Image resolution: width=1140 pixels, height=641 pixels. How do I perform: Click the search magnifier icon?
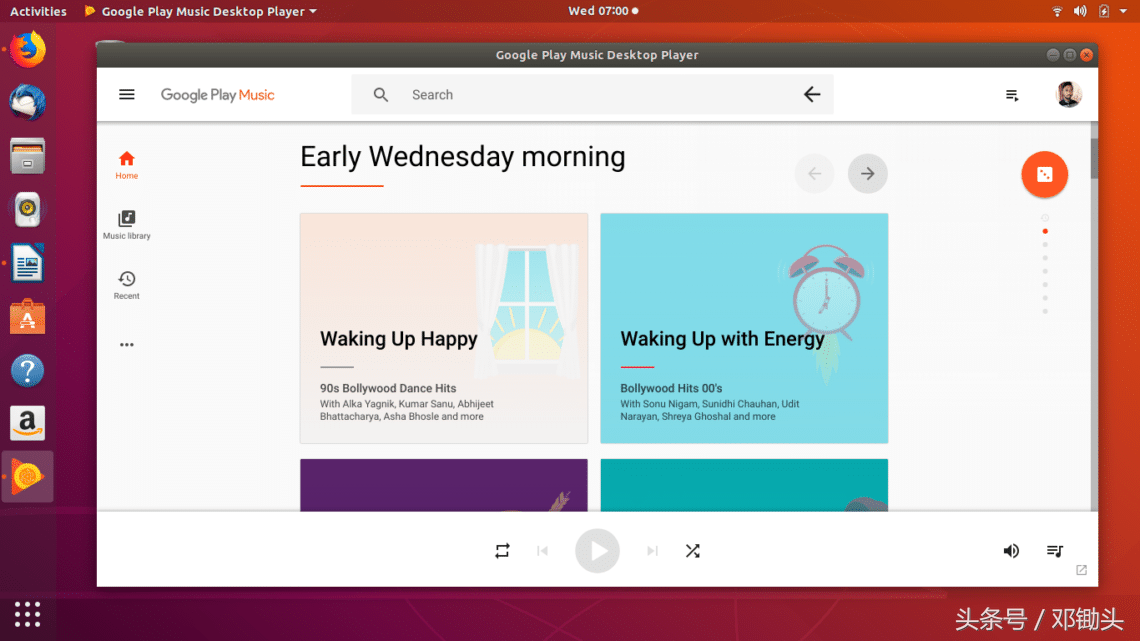point(381,94)
